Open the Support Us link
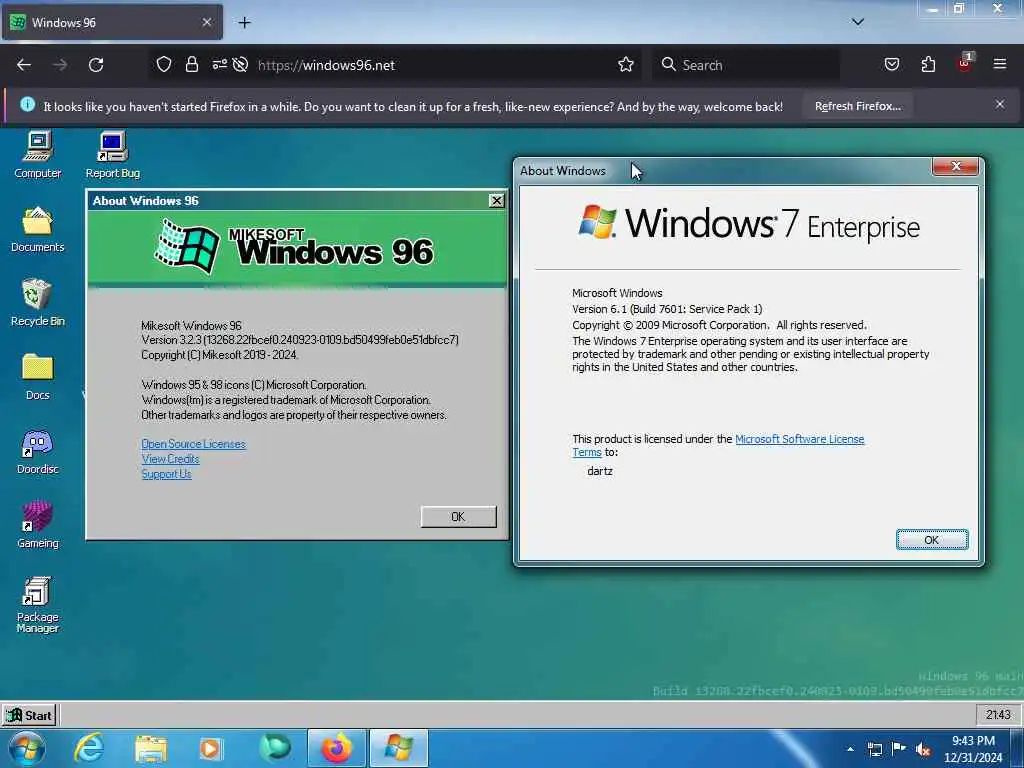This screenshot has height=768, width=1024. pyautogui.click(x=167, y=474)
